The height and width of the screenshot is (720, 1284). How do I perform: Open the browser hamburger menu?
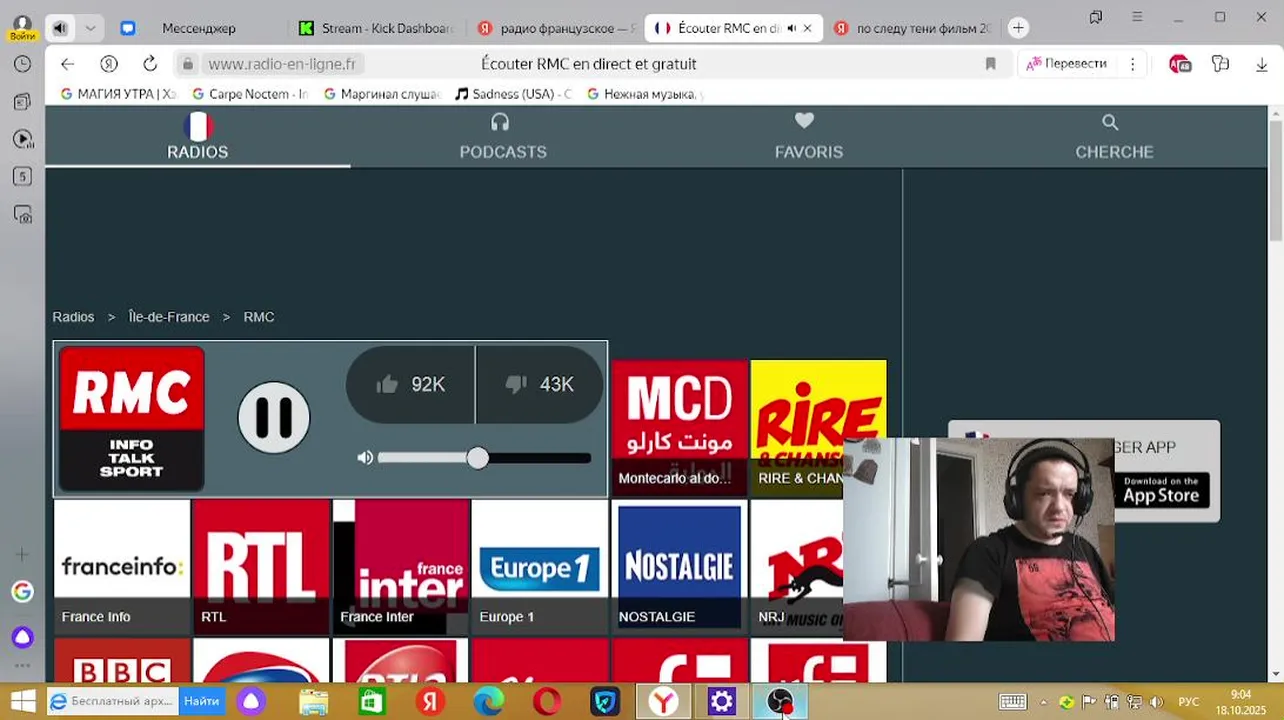coord(1137,17)
